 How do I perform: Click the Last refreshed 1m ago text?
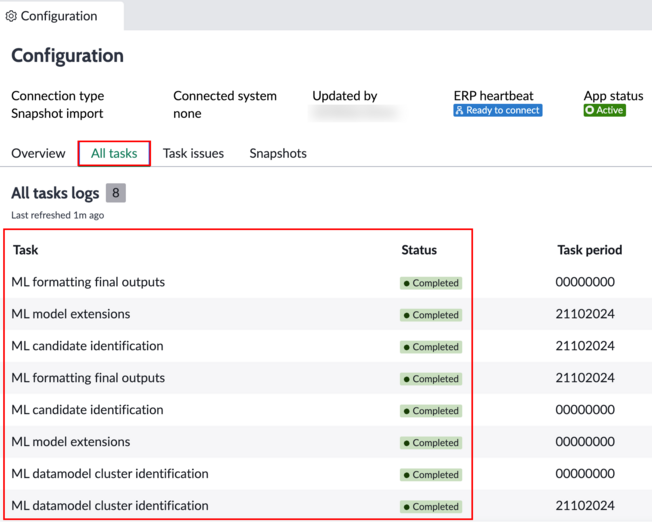58,215
